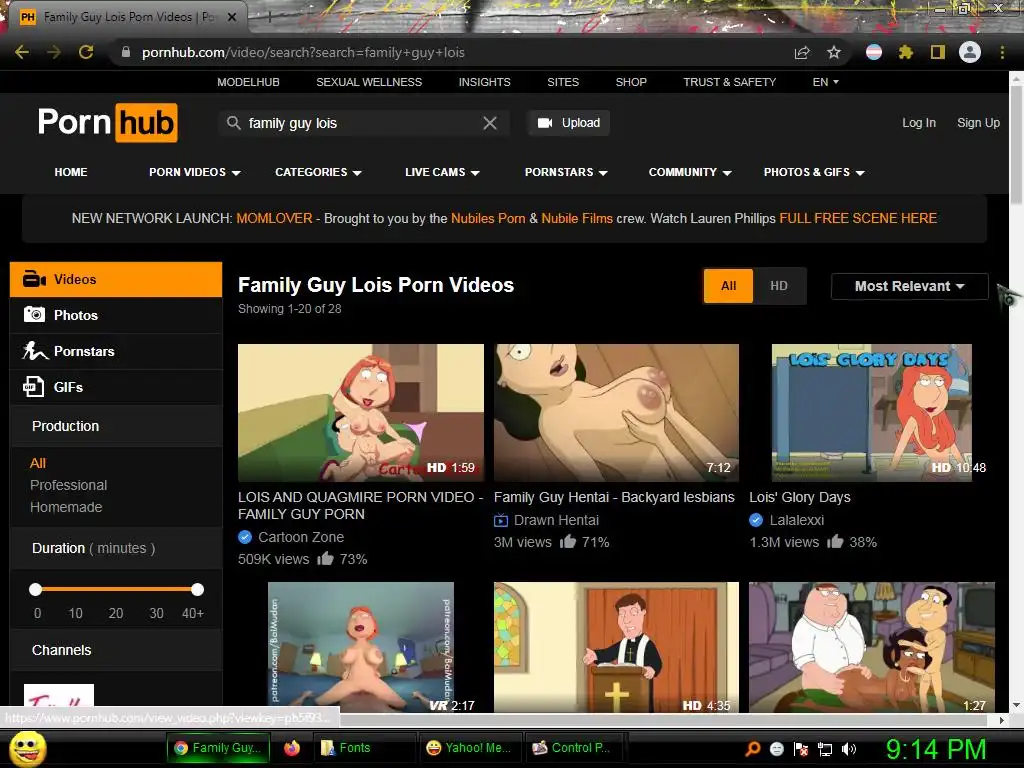Open the Chrome profile avatar icon

point(970,52)
